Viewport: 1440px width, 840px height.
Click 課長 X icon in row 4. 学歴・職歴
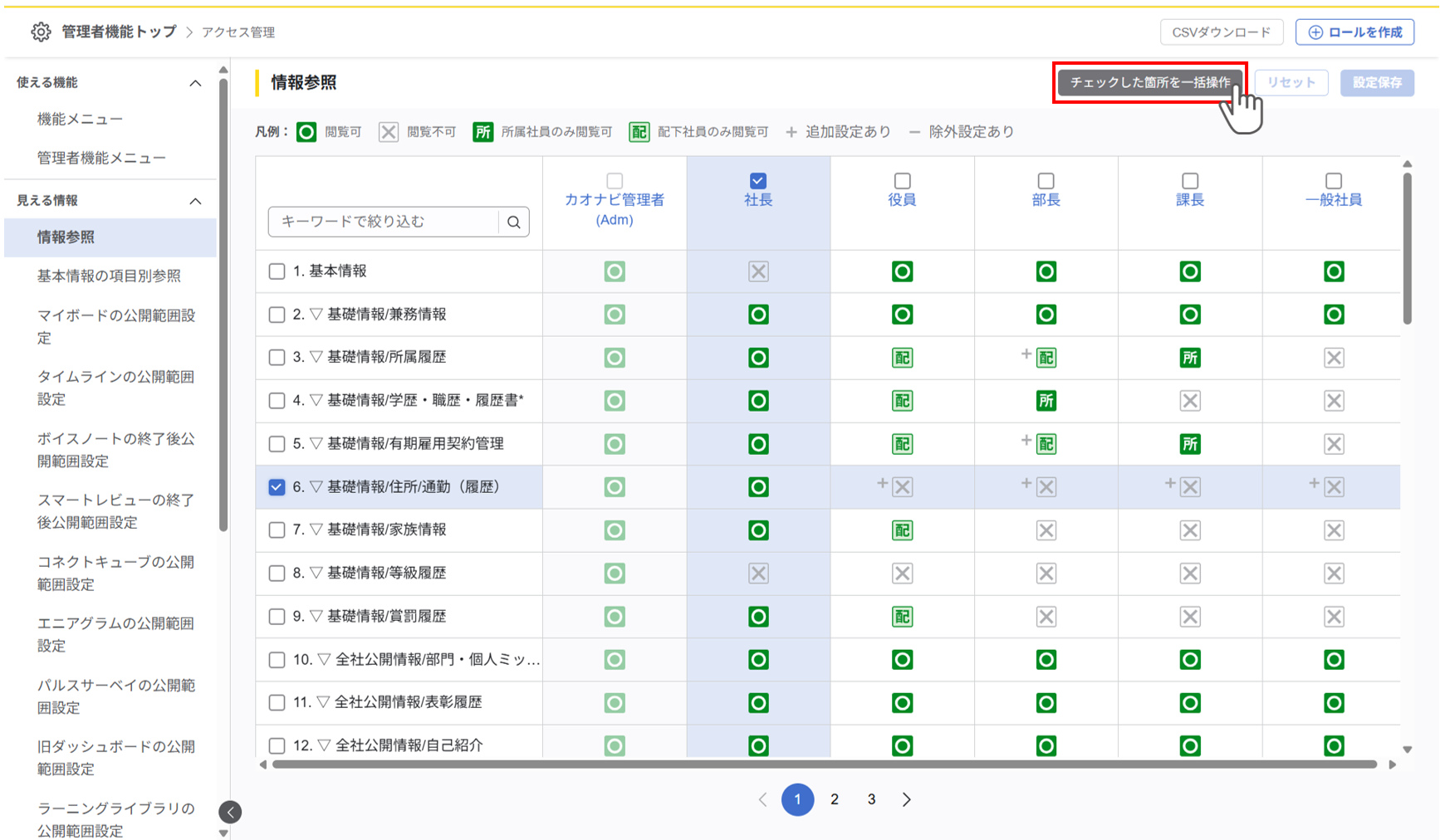click(1190, 401)
